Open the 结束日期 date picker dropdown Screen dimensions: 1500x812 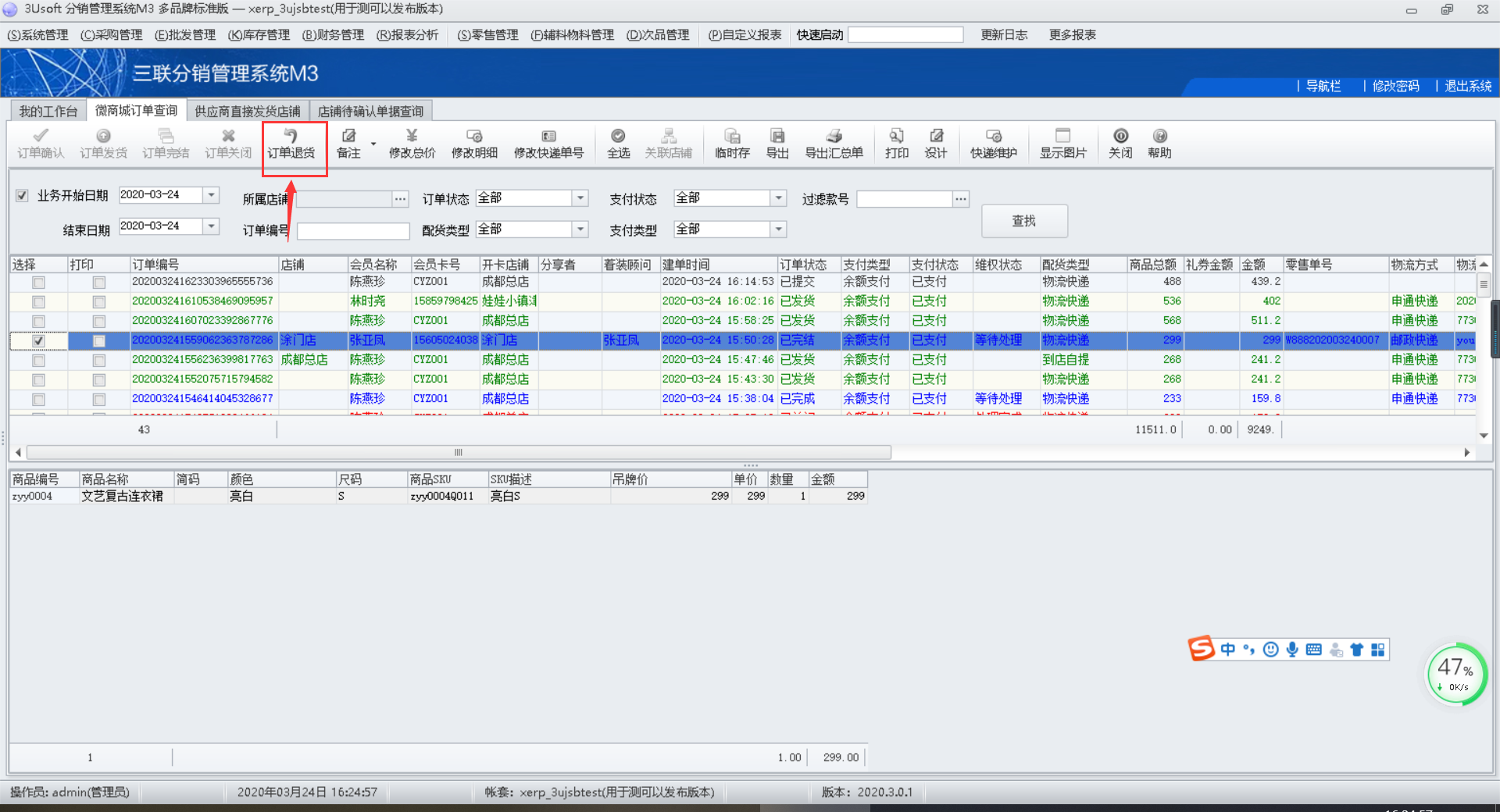(x=211, y=226)
